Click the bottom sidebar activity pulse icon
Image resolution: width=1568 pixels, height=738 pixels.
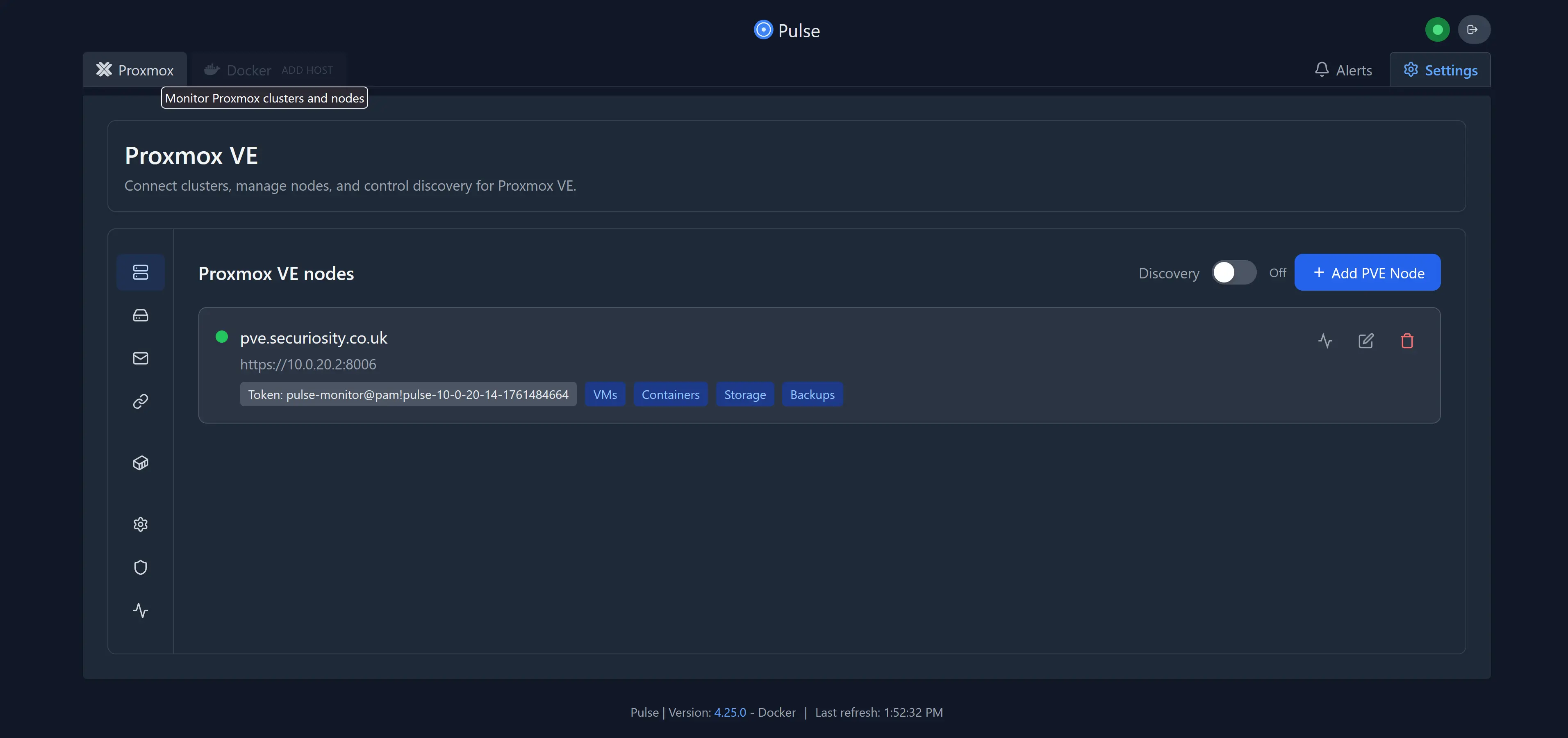point(140,610)
